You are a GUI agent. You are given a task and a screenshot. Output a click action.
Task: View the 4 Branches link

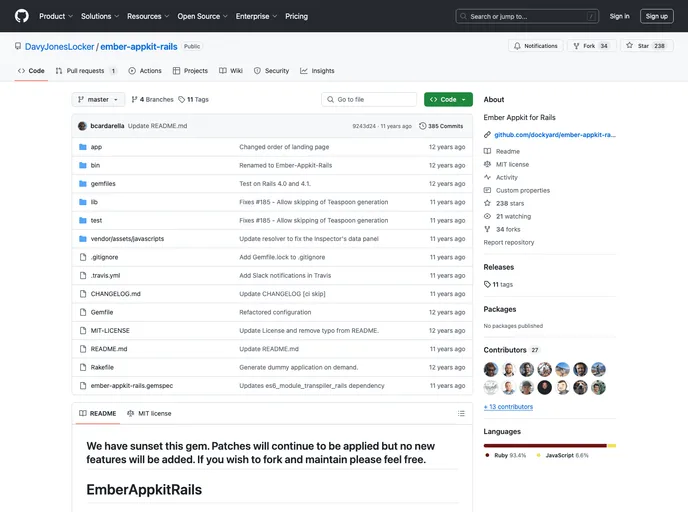coord(152,100)
